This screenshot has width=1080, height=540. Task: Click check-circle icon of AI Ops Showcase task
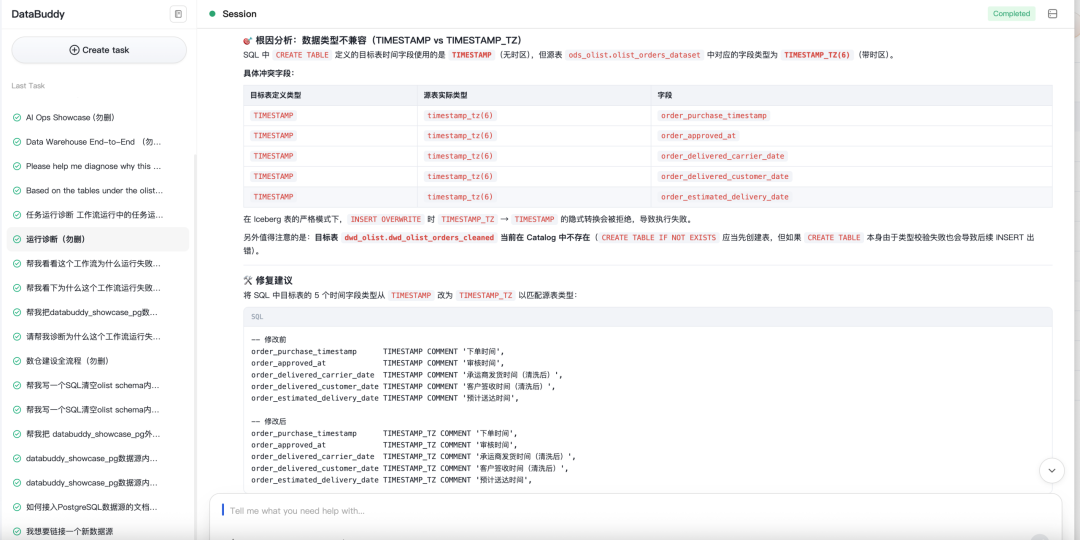(x=17, y=118)
